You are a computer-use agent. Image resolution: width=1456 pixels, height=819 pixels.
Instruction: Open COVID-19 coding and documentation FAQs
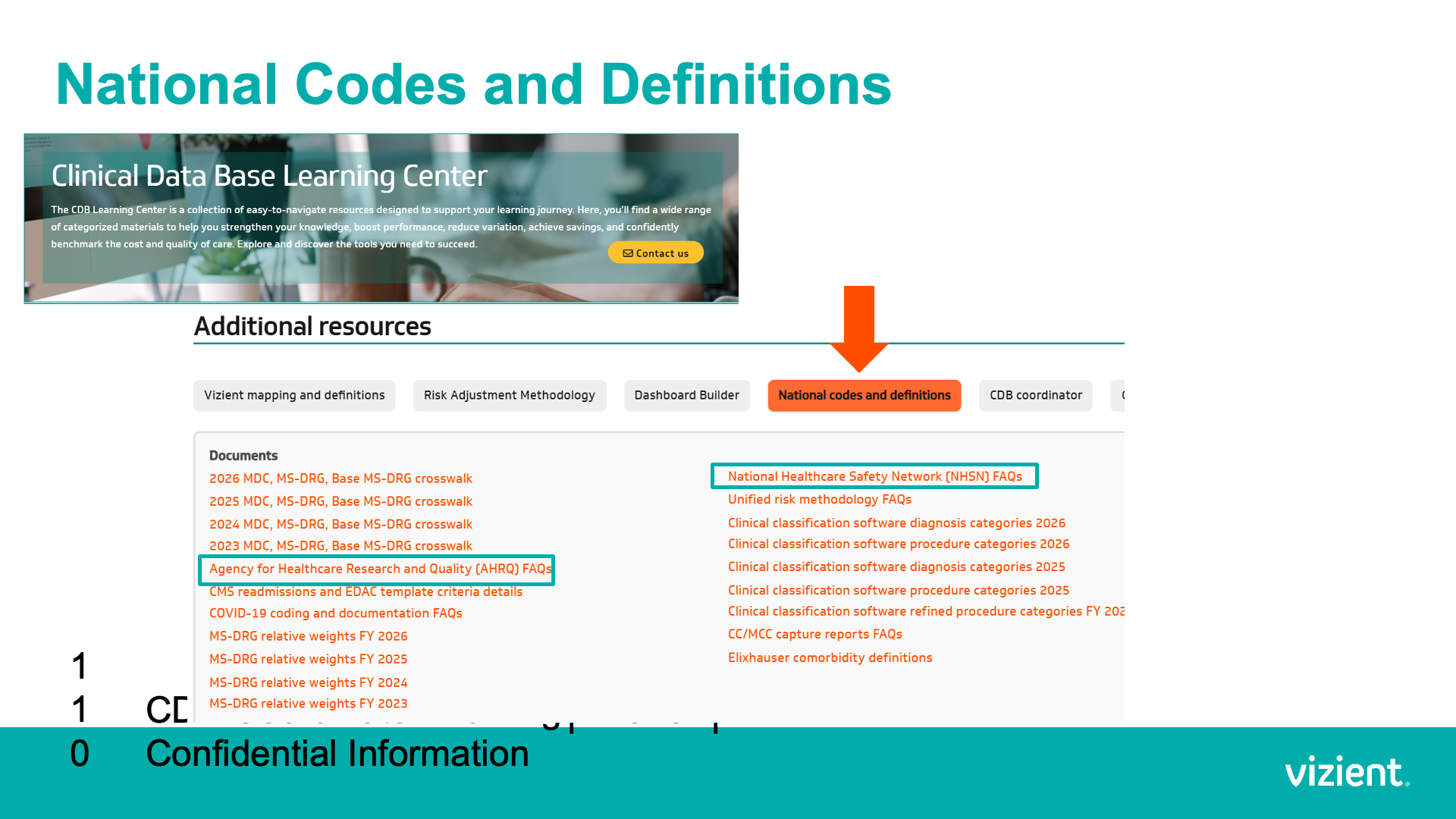click(x=335, y=613)
